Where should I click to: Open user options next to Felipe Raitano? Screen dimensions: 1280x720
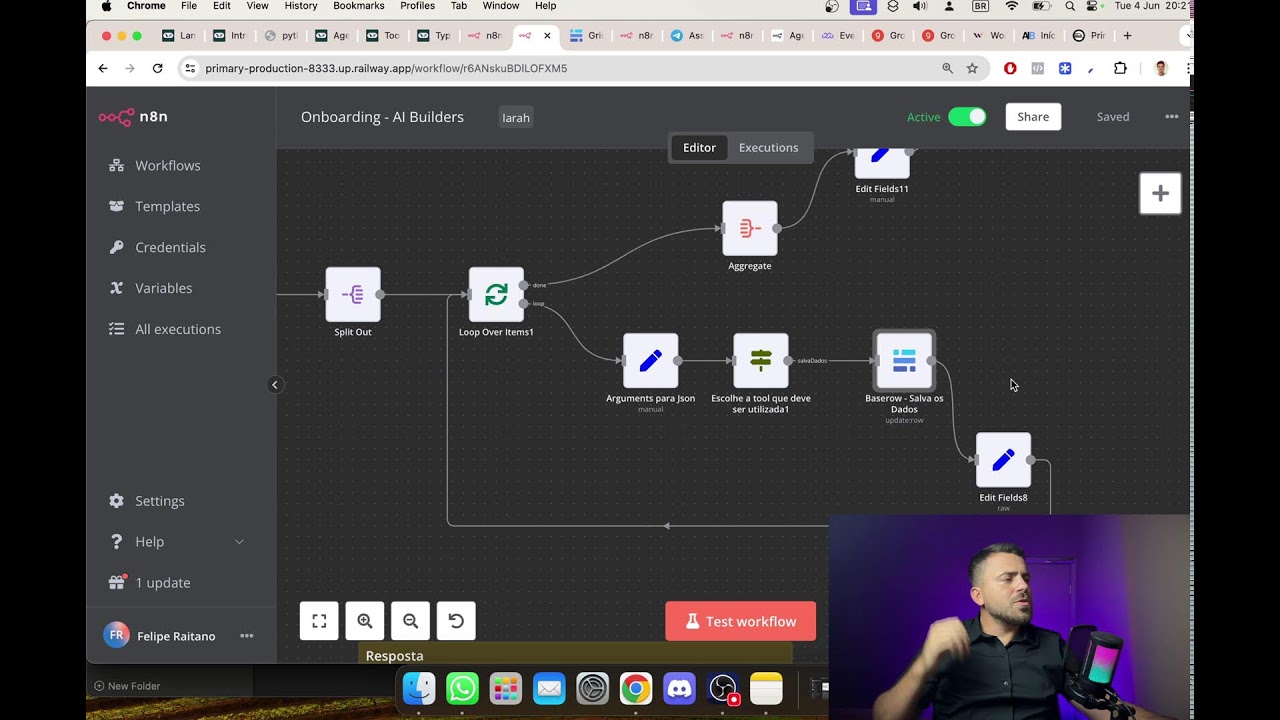[246, 636]
